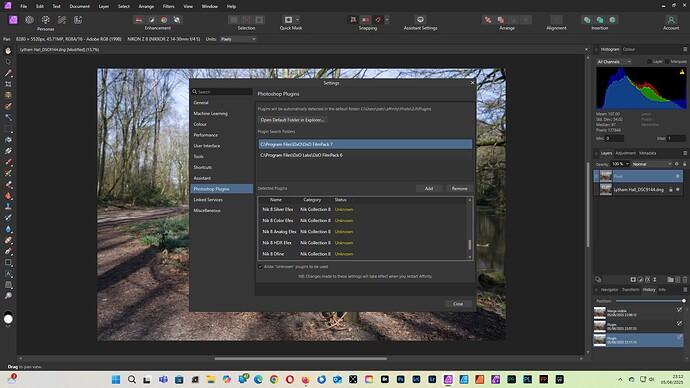
Task: Toggle lock on Lytham Hall_DSC9144.dng layer
Action: (671, 190)
